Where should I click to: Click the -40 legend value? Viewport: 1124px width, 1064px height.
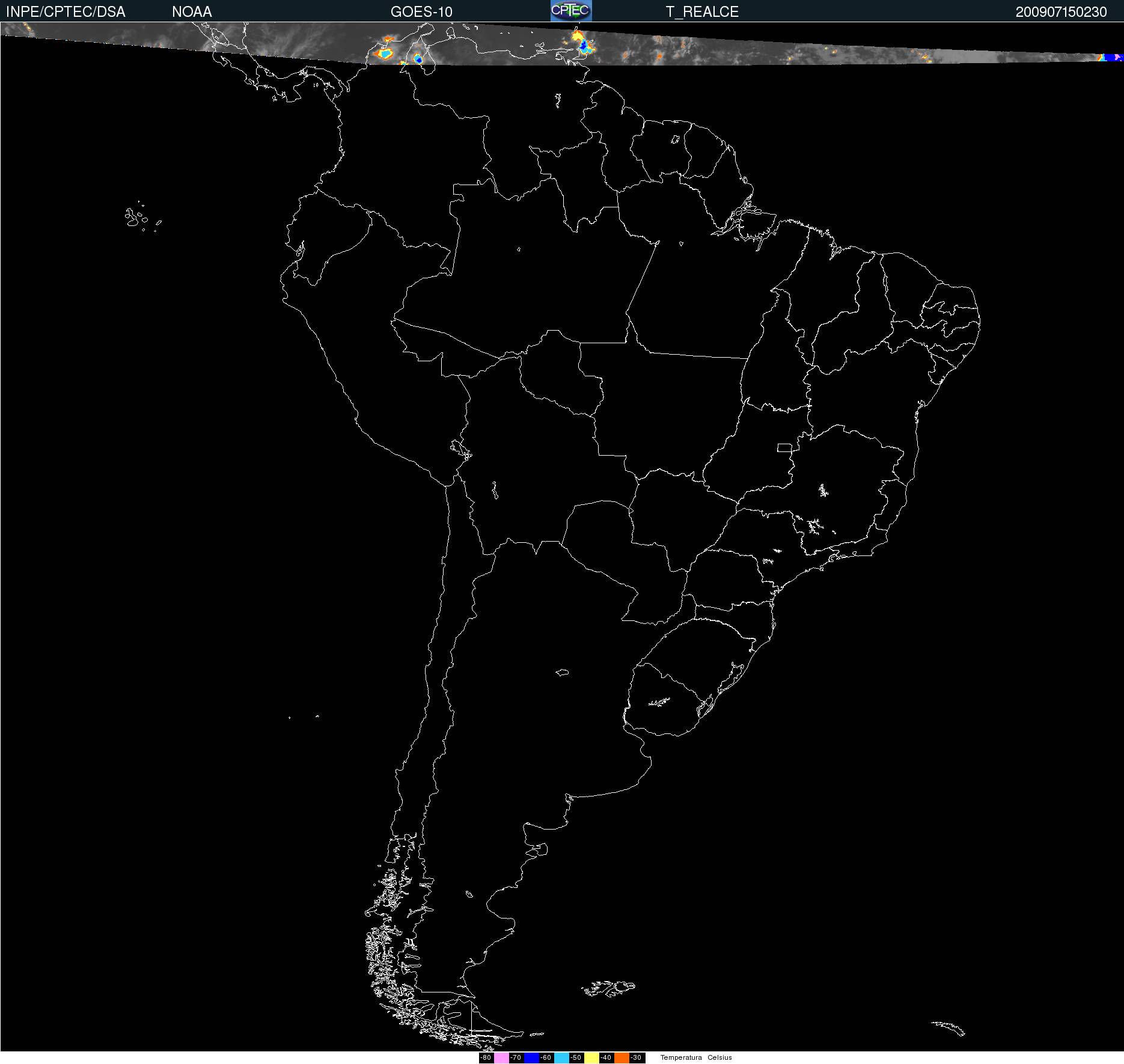[606, 1057]
